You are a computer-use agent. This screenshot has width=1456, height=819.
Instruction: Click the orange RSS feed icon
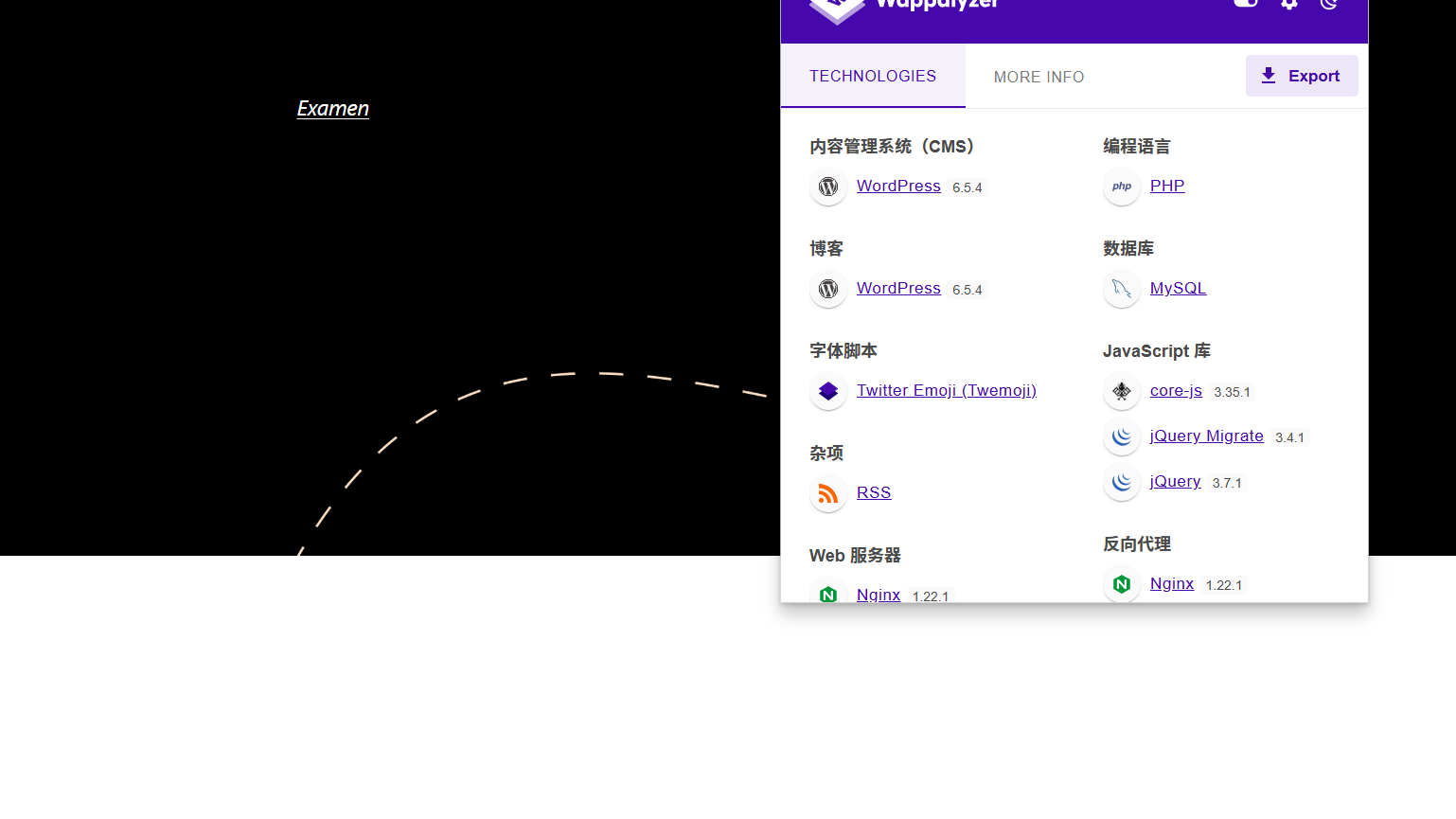pos(828,493)
